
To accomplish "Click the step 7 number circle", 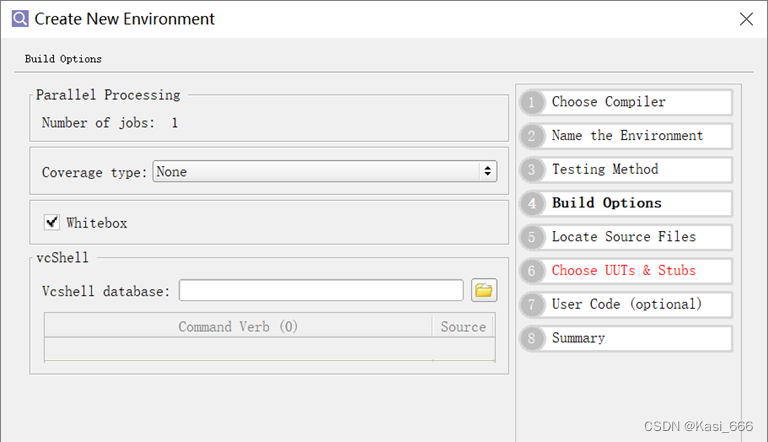I will 533,304.
